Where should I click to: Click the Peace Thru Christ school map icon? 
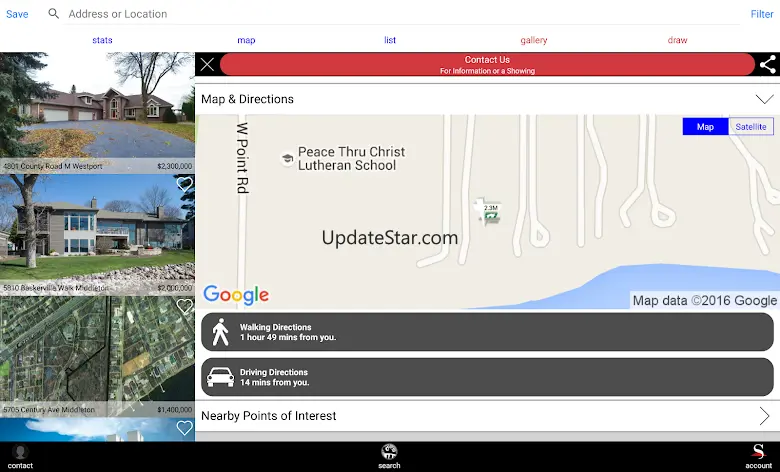click(287, 159)
